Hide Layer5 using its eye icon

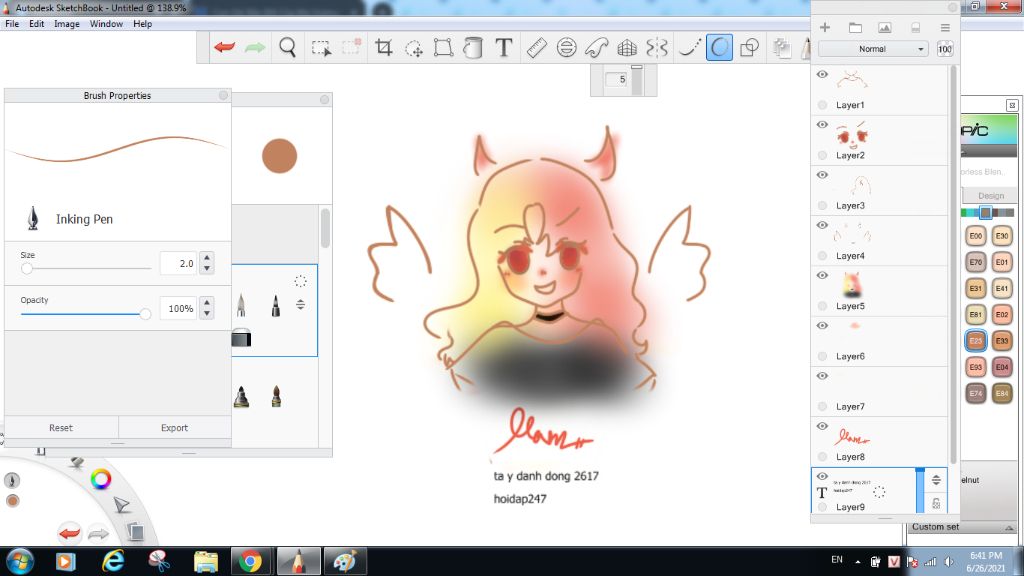[822, 276]
